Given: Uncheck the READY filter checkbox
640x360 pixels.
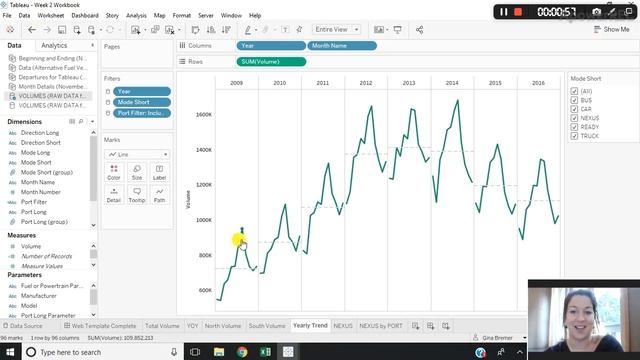Looking at the screenshot, I should click(x=574, y=127).
